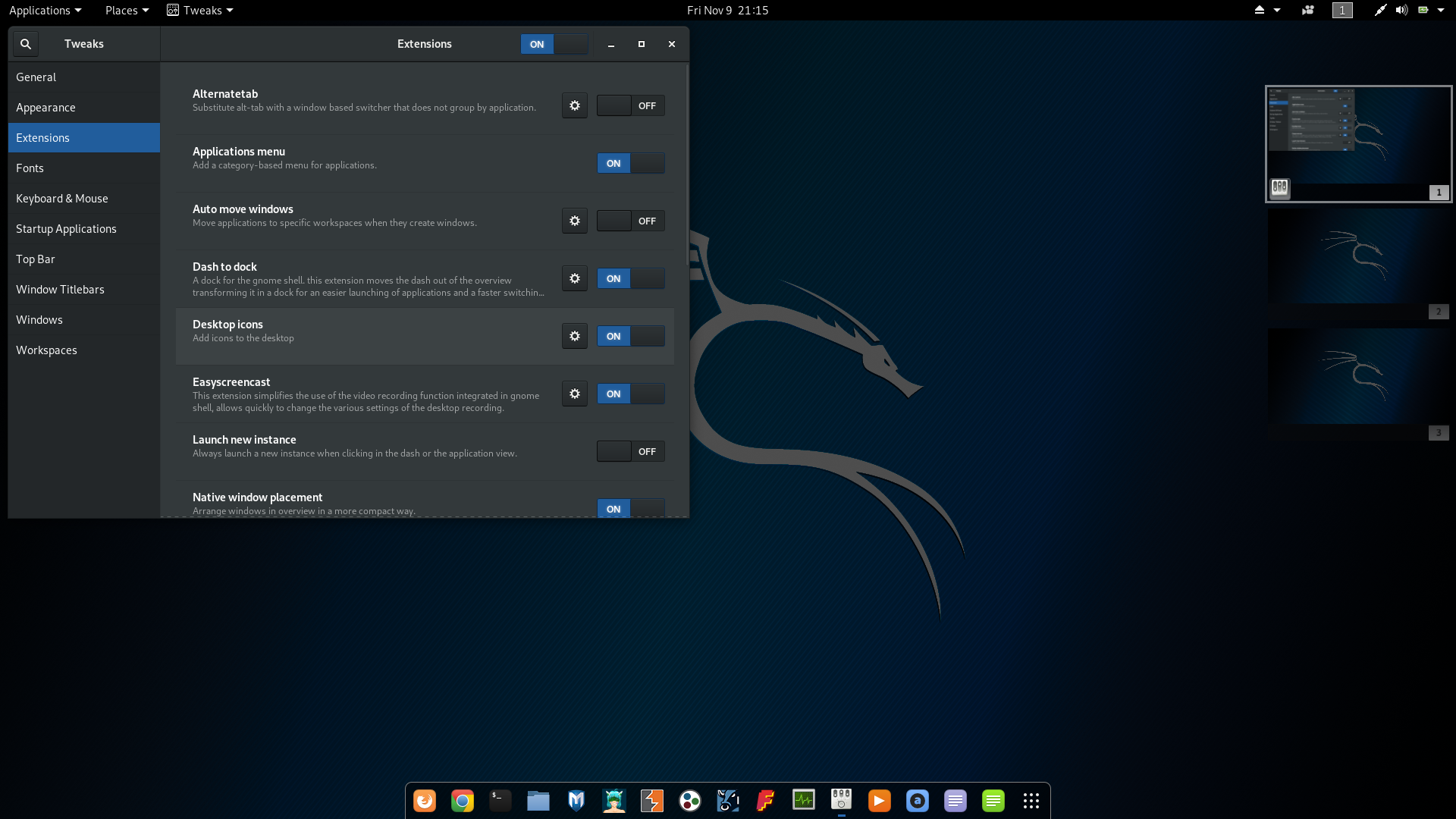Open clock and calendar 'Fri Nov 9 21:15'
The image size is (1456, 819).
click(x=727, y=10)
